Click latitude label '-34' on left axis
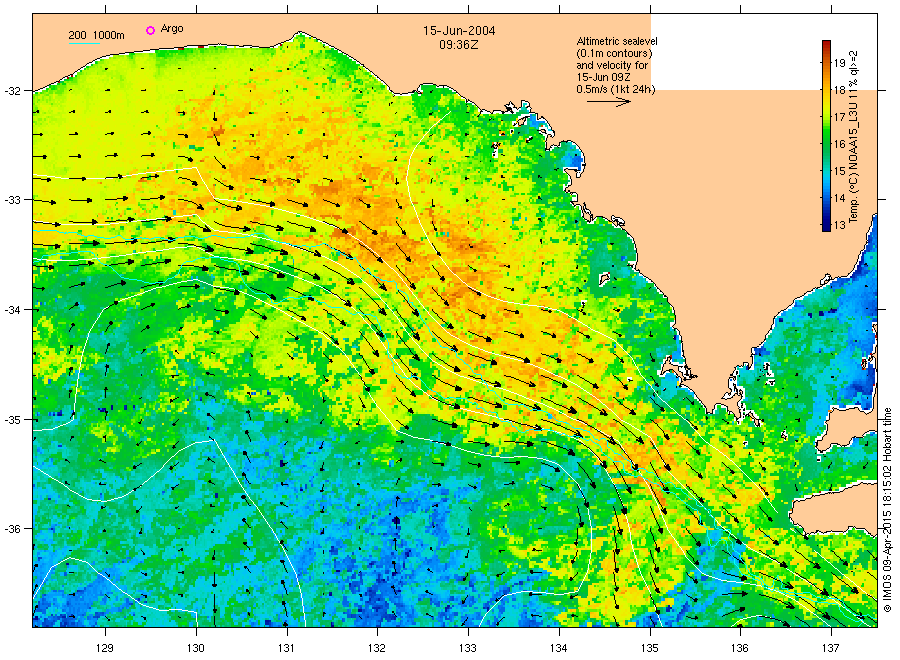Image resolution: width=900 pixels, height=660 pixels. point(11,310)
